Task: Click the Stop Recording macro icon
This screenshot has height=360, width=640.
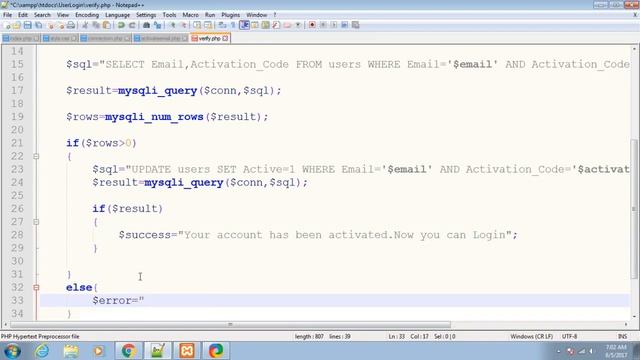Action: [x=323, y=25]
